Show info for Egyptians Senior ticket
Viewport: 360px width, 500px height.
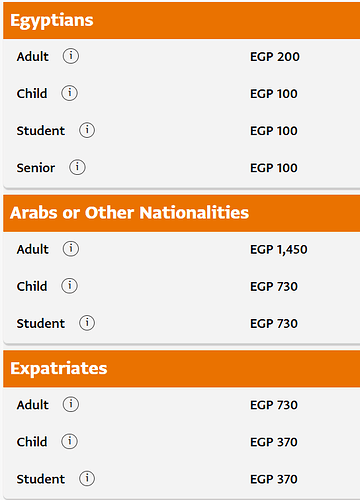tap(77, 167)
